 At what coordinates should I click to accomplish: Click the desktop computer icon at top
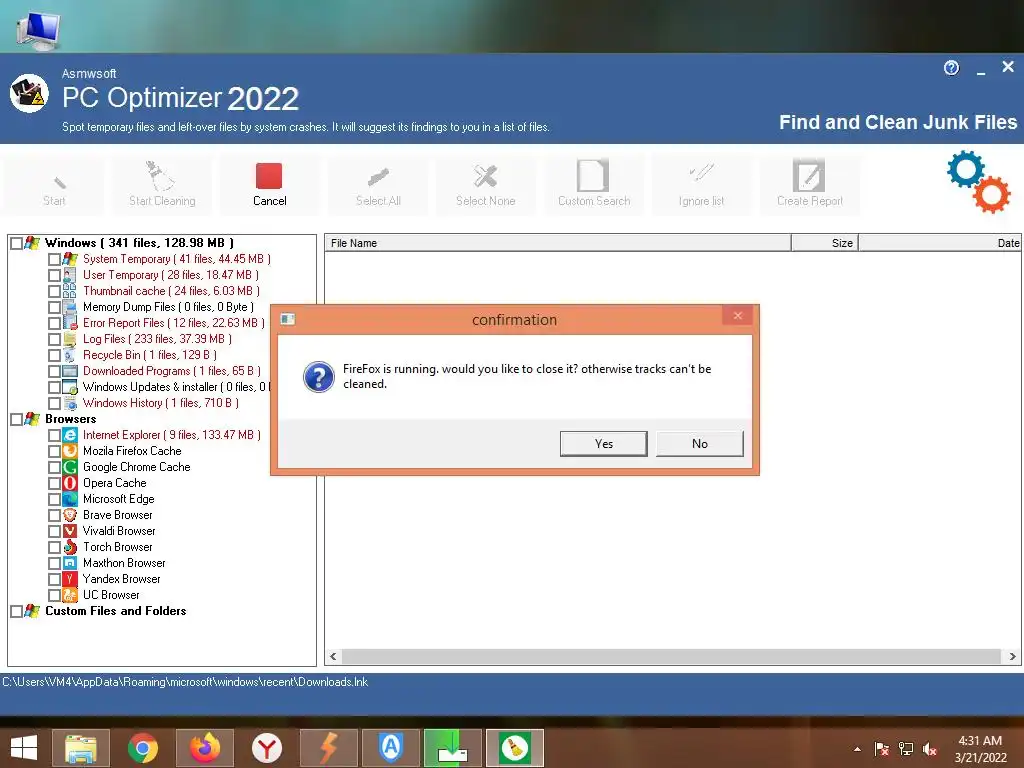point(39,29)
